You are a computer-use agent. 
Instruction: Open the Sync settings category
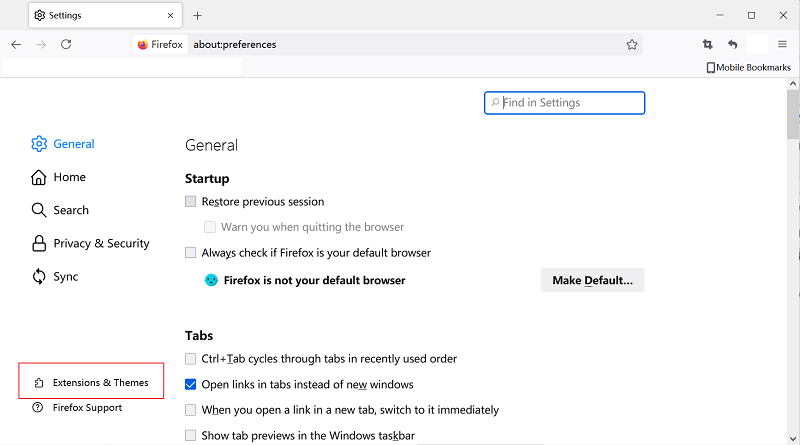[x=55, y=277]
